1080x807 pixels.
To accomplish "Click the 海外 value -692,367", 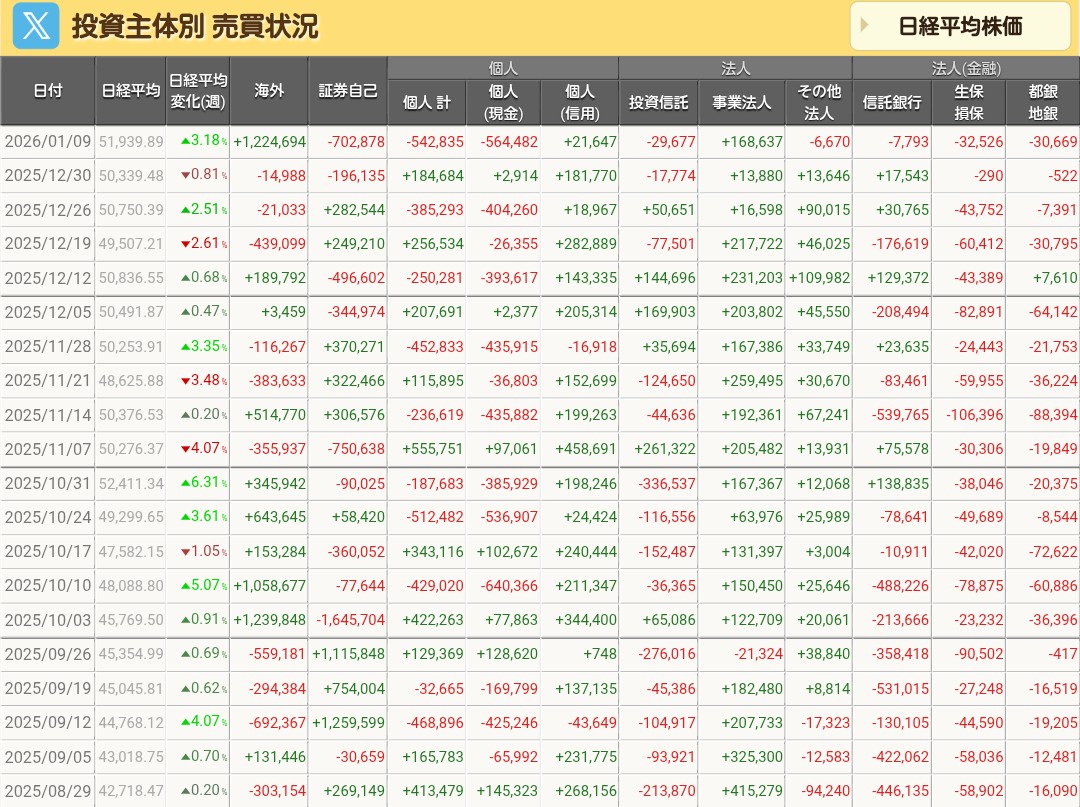I will (x=277, y=722).
